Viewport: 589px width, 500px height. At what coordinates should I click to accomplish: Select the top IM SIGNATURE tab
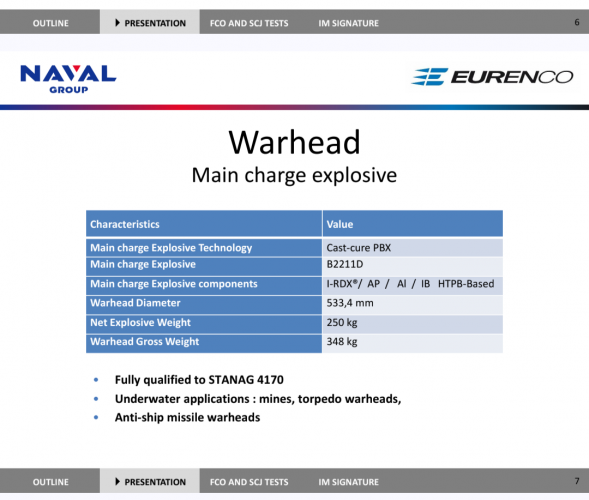point(349,23)
